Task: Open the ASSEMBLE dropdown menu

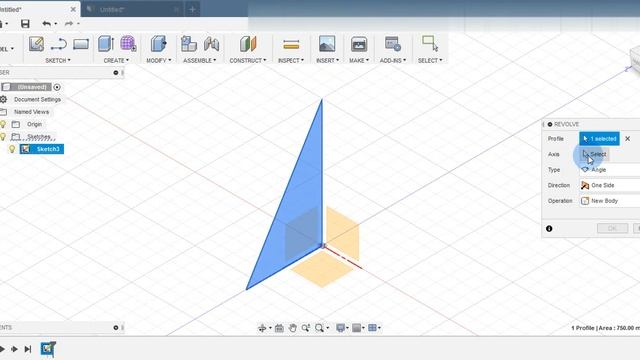Action: 200,60
